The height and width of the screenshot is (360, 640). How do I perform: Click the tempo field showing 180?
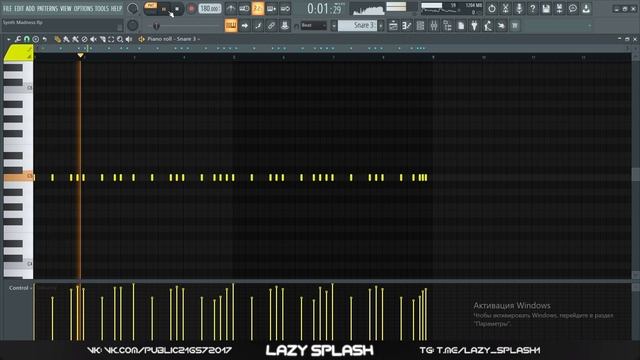[x=210, y=9]
